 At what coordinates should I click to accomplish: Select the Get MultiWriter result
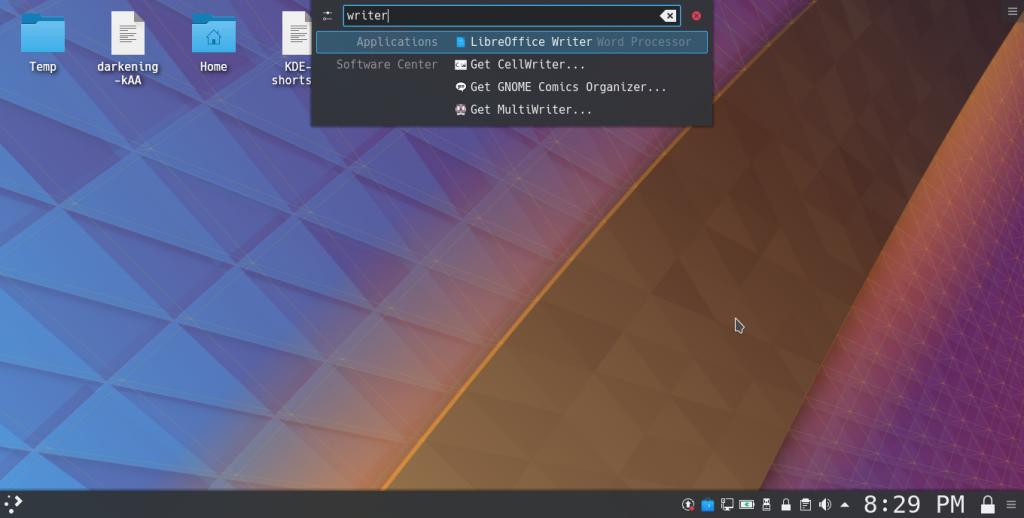pos(530,110)
